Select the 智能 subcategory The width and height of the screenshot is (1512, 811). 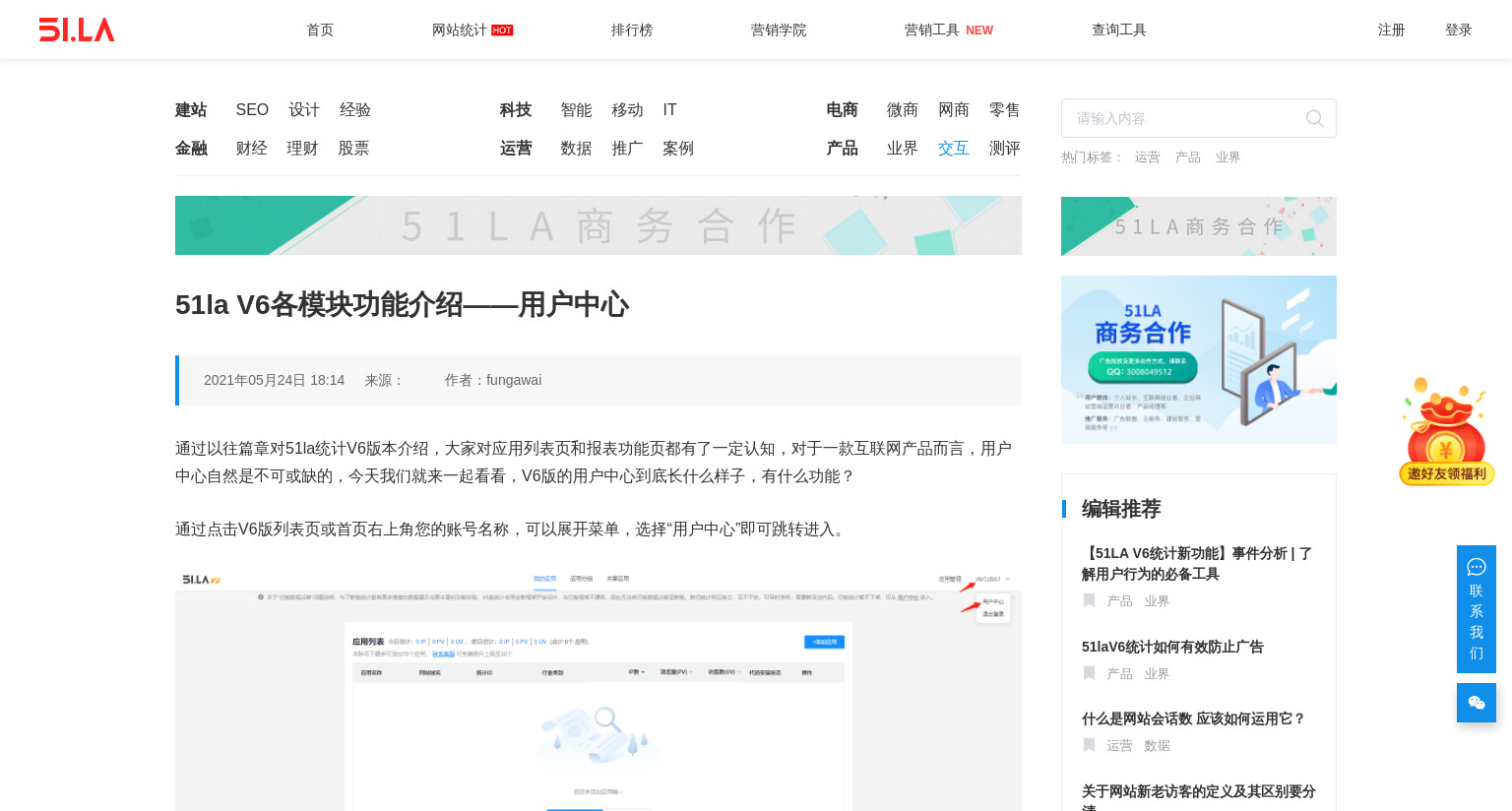click(576, 109)
